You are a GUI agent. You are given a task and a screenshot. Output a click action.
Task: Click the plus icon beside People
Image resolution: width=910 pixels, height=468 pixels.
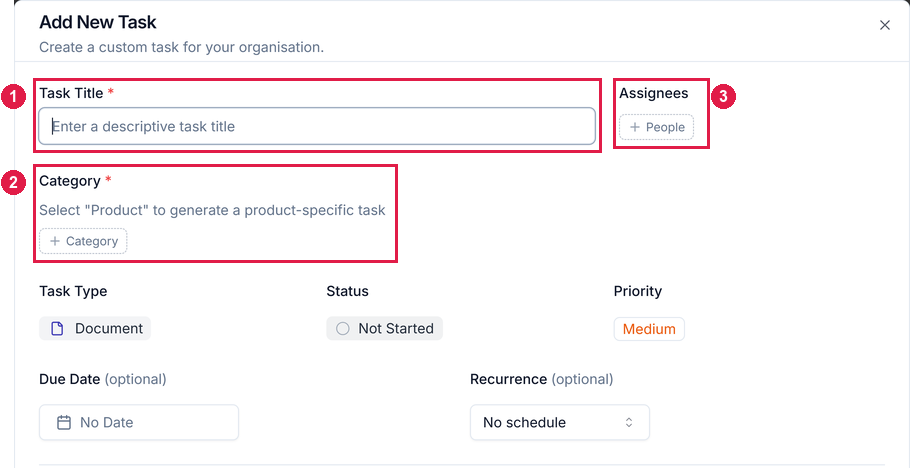click(x=635, y=127)
